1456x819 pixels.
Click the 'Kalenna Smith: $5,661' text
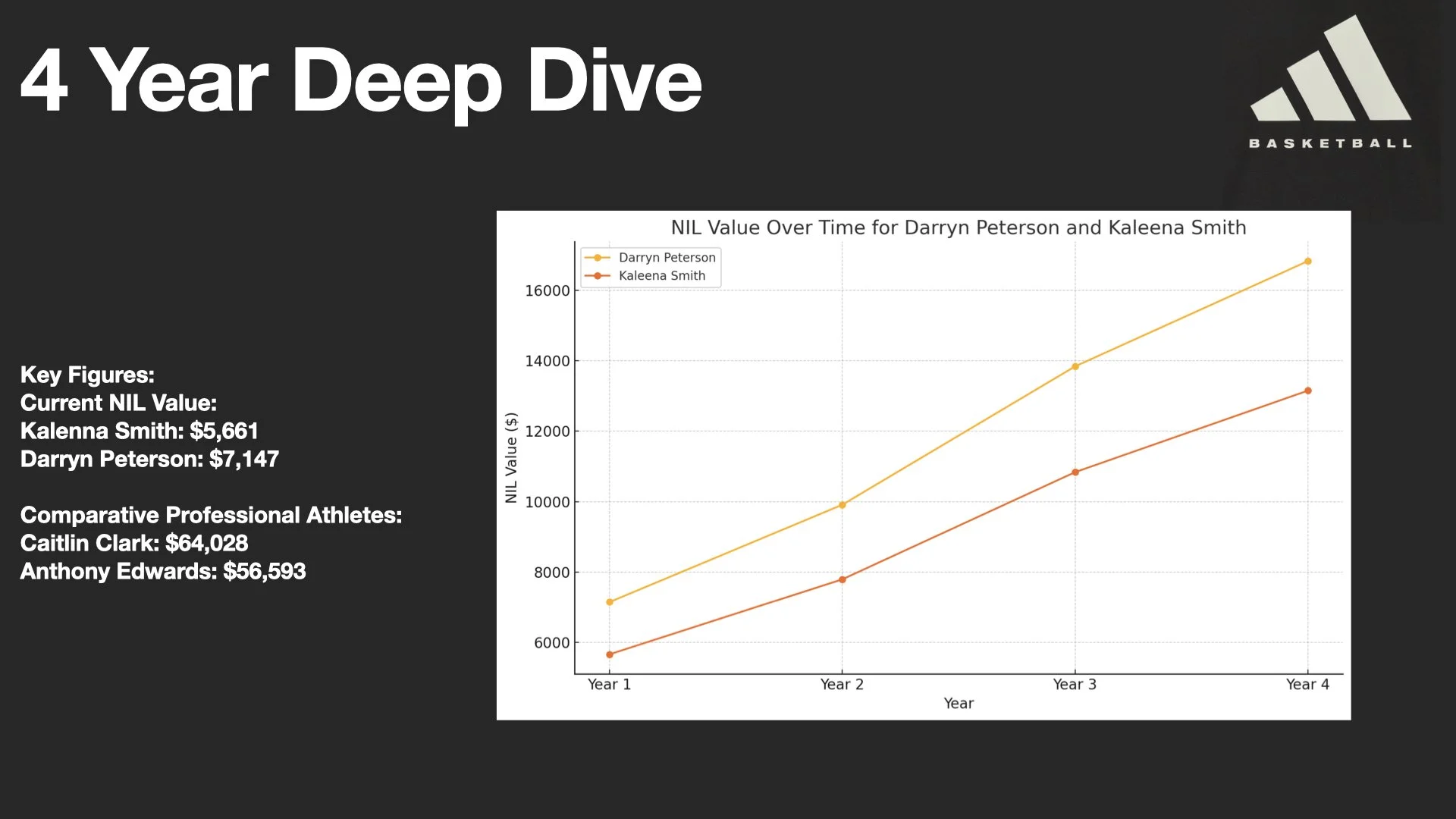[x=140, y=431]
